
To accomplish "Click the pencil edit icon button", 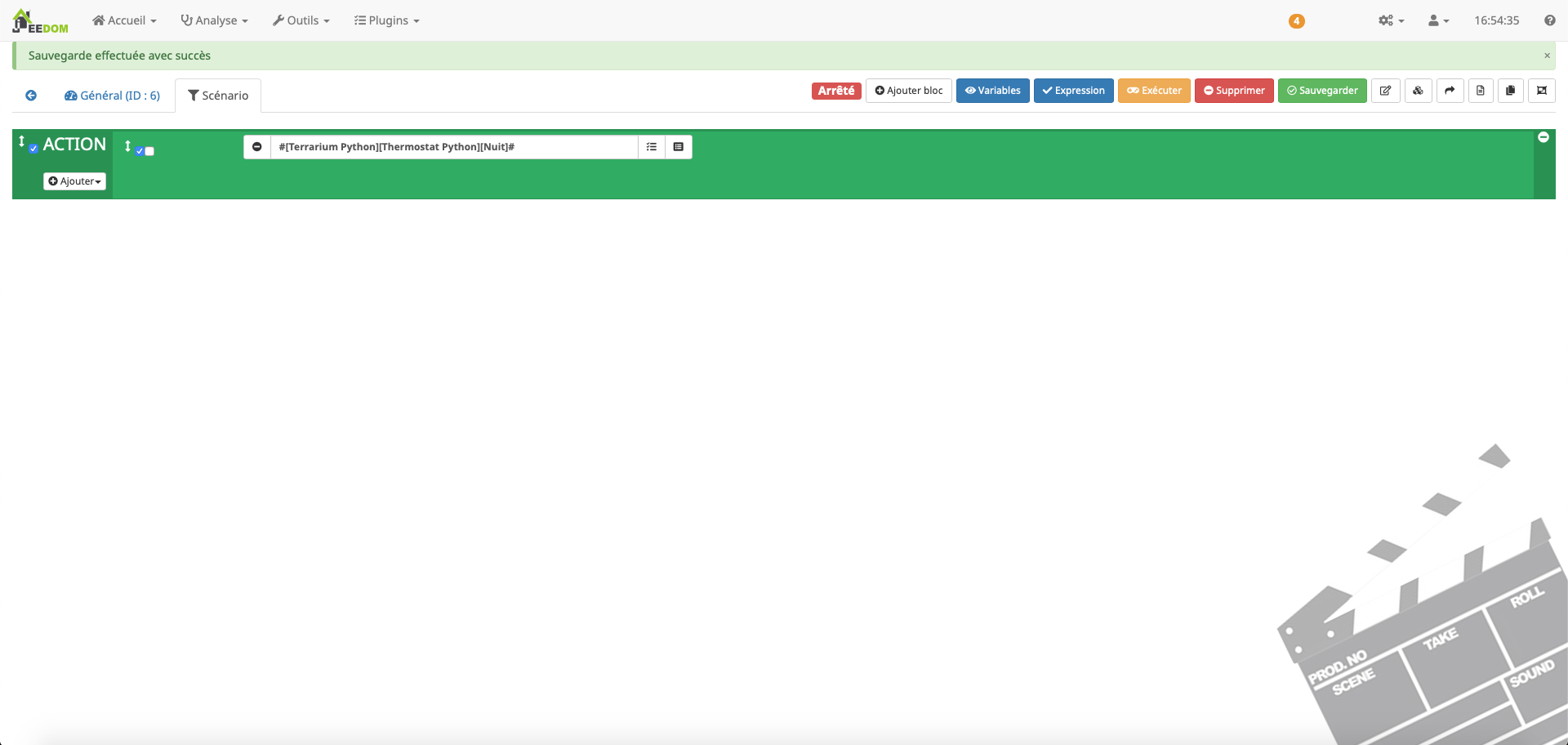I will (1386, 91).
